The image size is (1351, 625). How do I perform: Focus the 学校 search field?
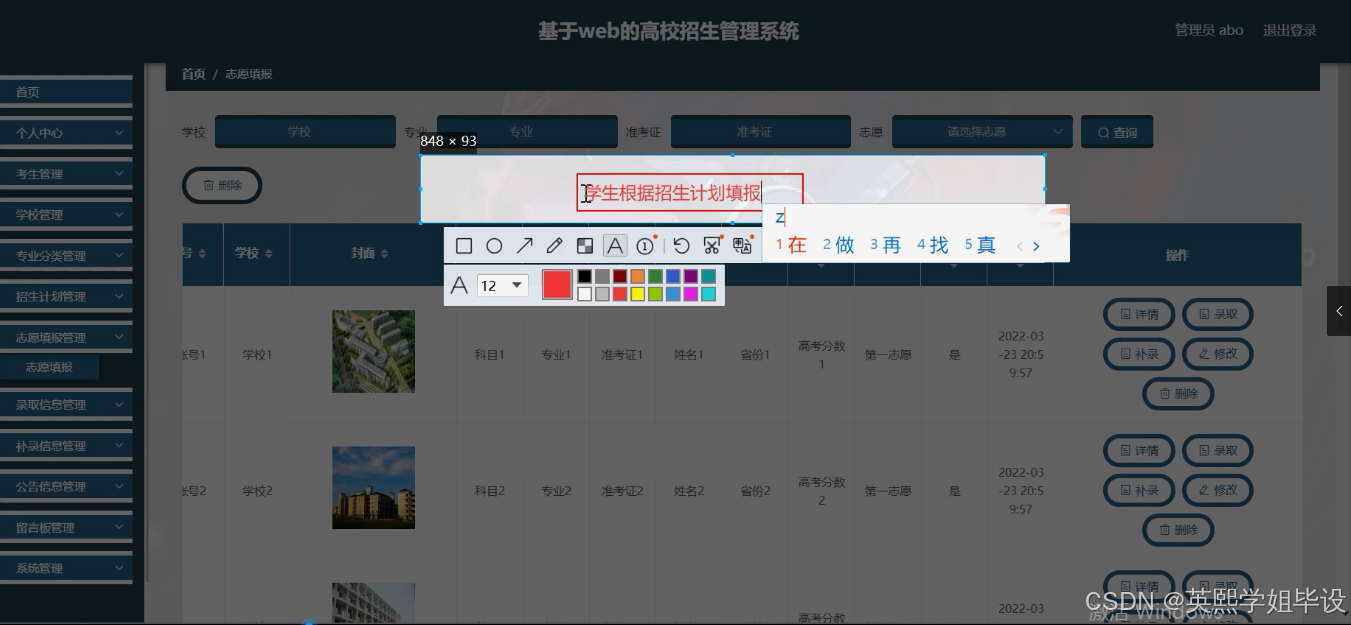click(305, 132)
